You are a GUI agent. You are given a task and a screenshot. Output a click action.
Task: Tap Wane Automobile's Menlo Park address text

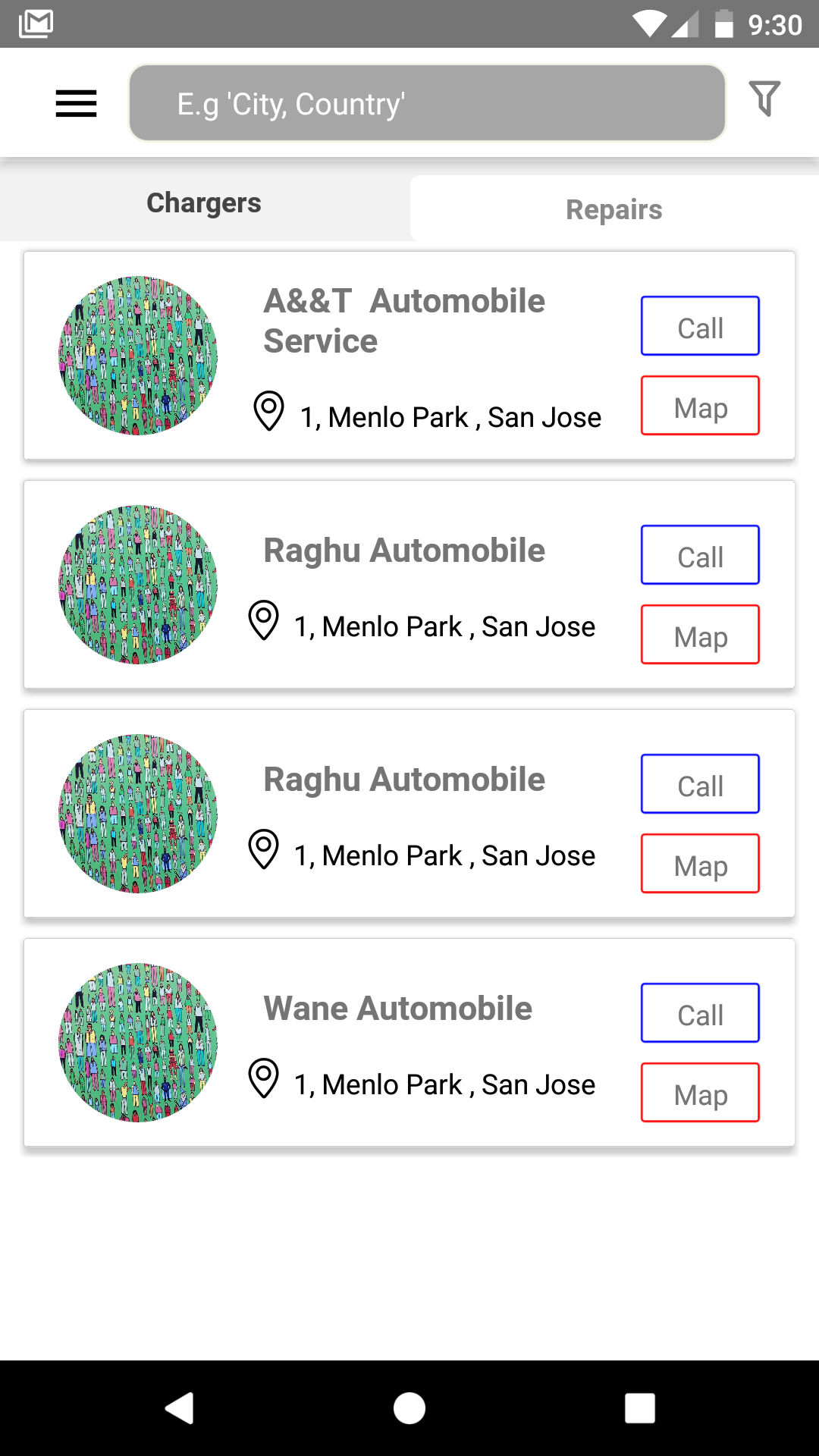(x=444, y=1085)
